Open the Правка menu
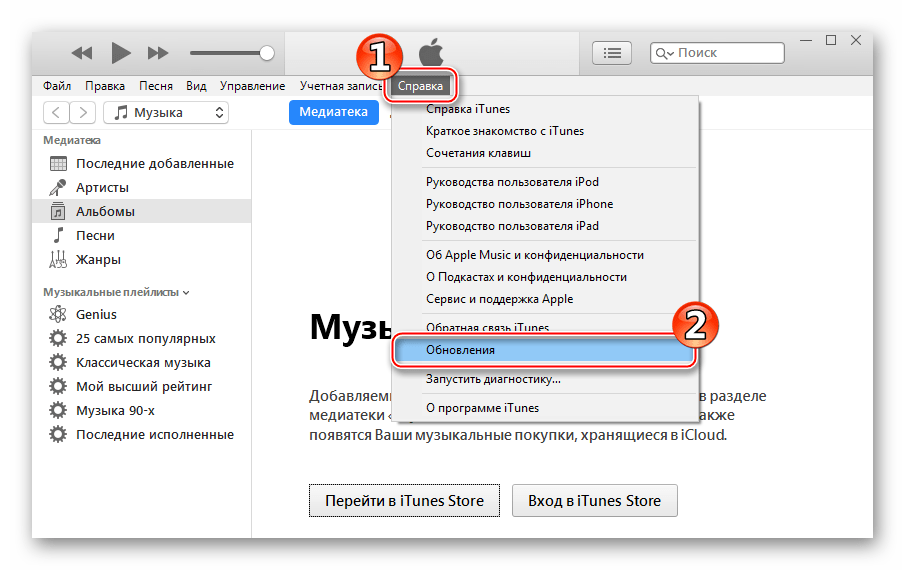 pos(105,86)
